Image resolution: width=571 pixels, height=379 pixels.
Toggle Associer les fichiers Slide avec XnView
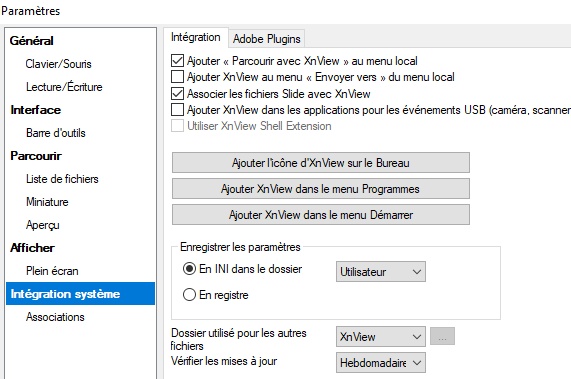[x=177, y=94]
